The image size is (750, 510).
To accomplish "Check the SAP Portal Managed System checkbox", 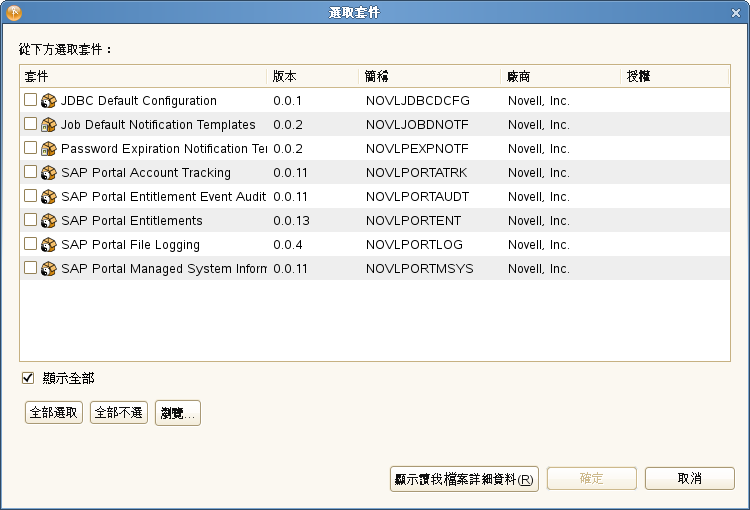I will coord(30,267).
